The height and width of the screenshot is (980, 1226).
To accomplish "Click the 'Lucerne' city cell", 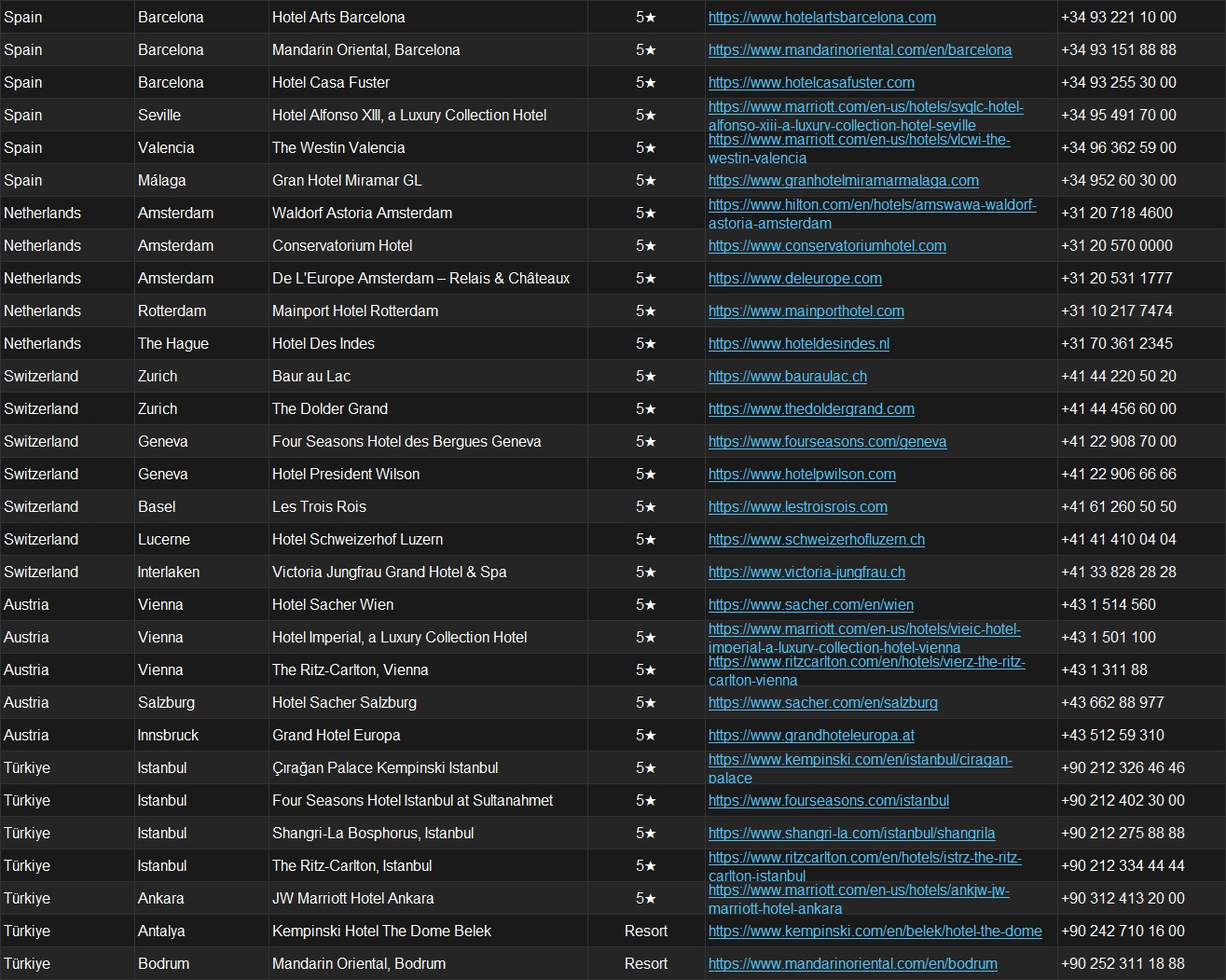I will 201,539.
